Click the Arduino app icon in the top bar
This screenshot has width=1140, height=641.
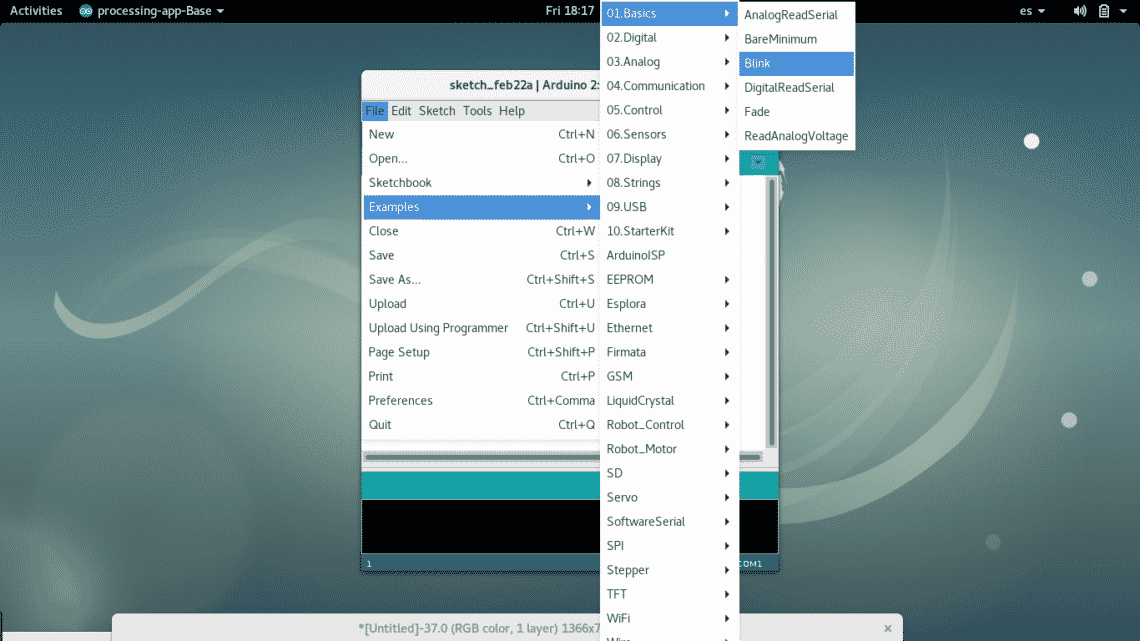click(x=86, y=11)
